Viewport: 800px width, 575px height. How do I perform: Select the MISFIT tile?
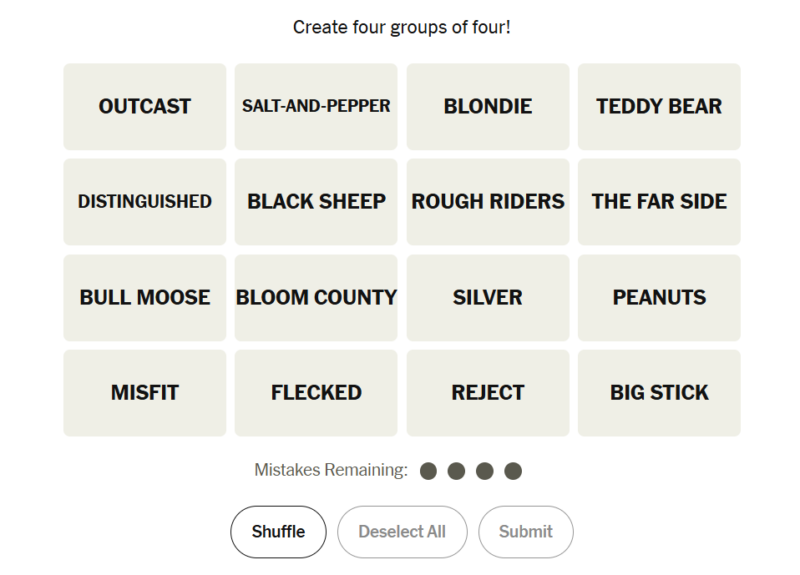pos(145,392)
